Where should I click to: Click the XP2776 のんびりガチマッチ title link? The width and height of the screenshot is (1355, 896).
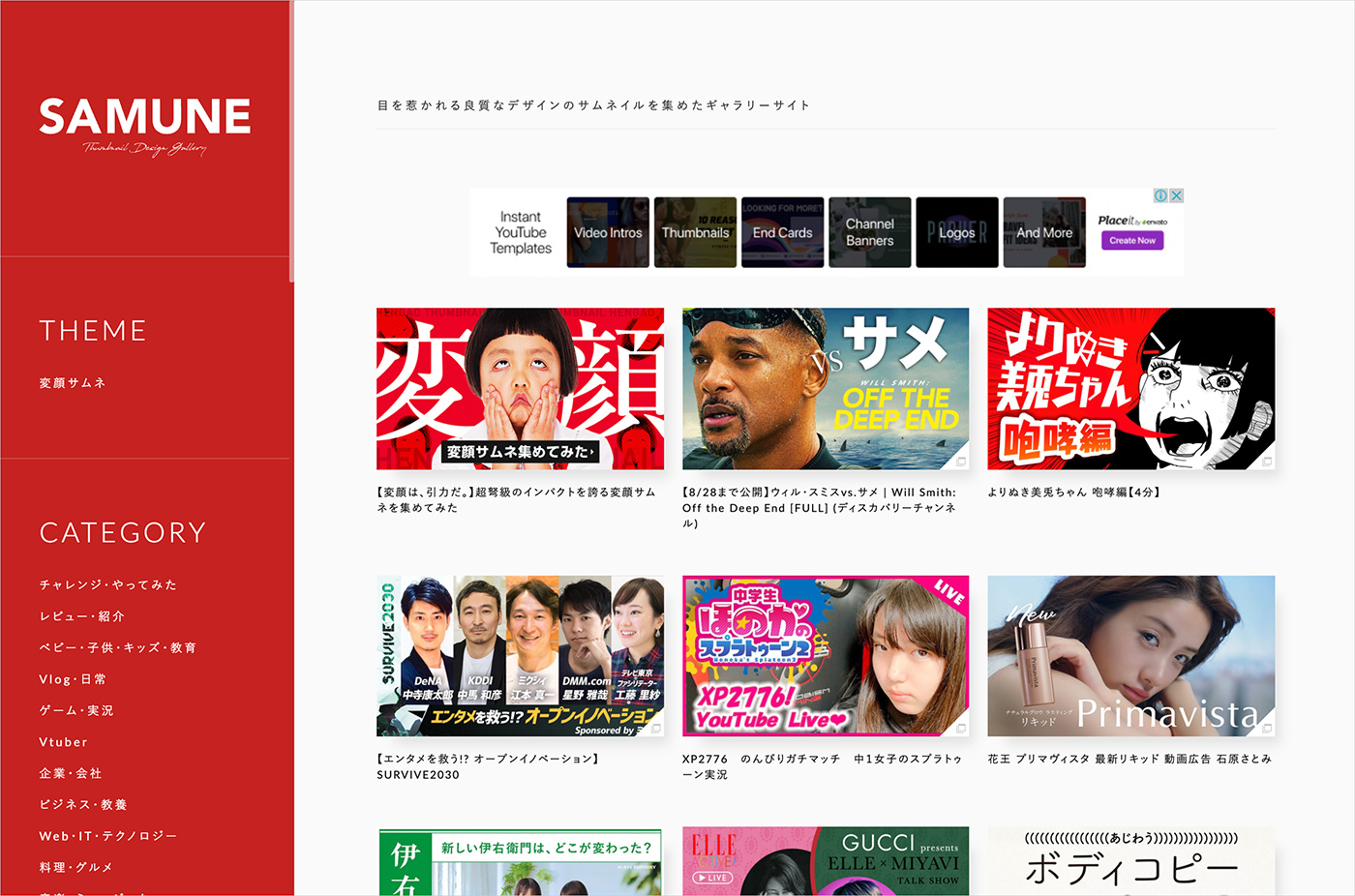click(823, 766)
